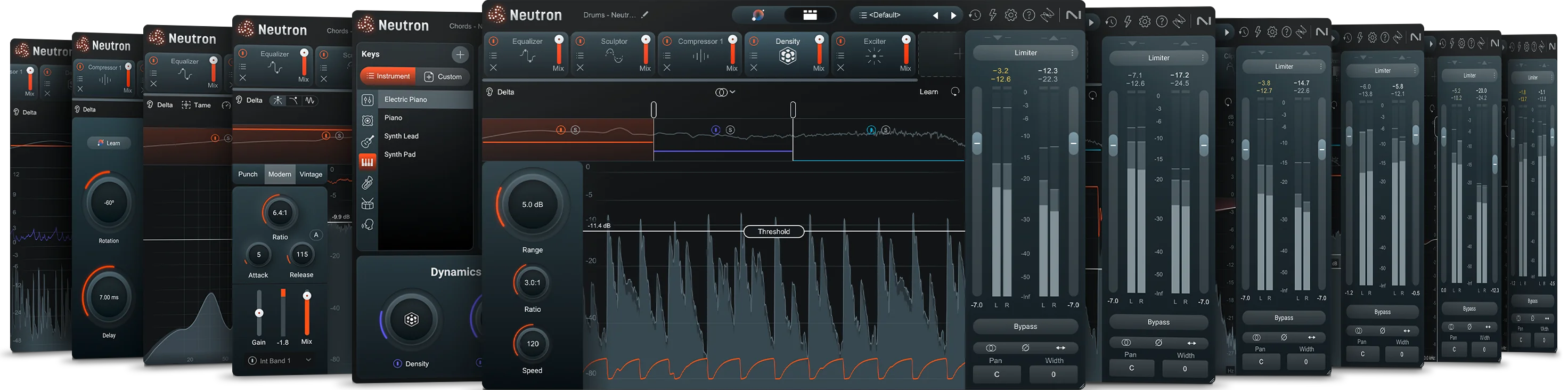Switch to the module view icon in the front header

810,15
